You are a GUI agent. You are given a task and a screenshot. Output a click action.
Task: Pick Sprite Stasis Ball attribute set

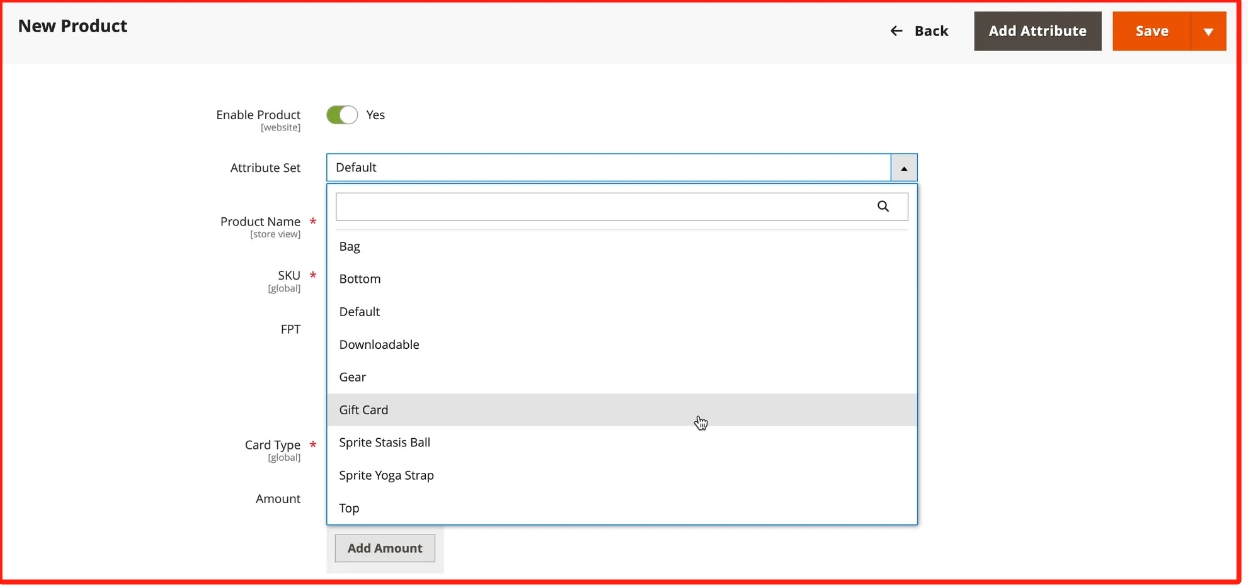pyautogui.click(x=385, y=443)
